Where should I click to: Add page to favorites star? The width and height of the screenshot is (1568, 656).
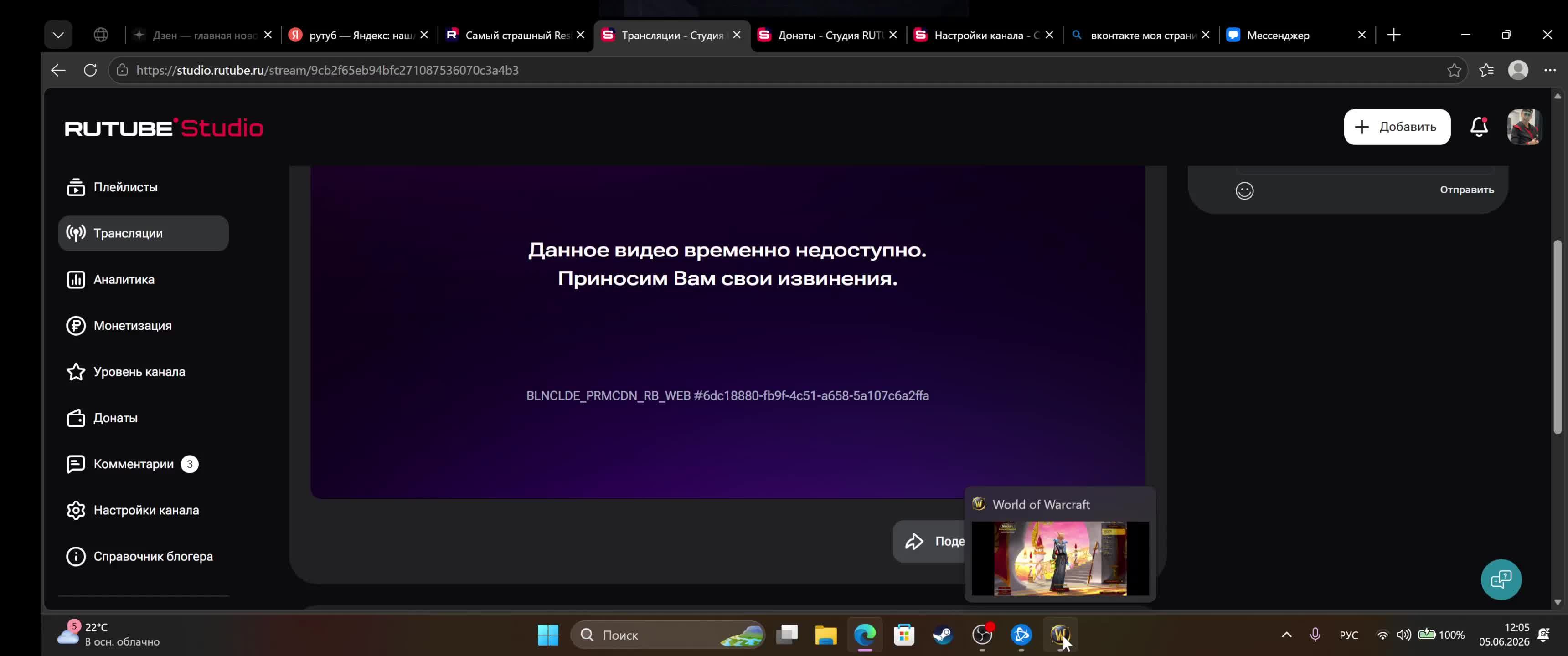tap(1454, 70)
